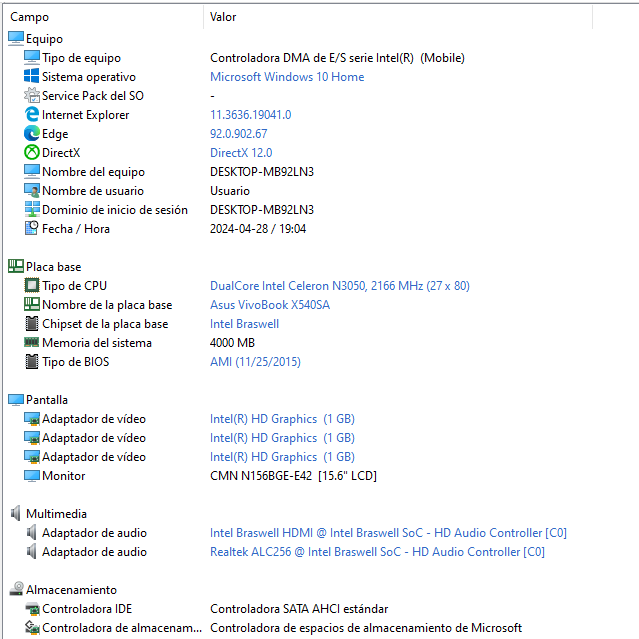The height and width of the screenshot is (639, 639).
Task: Select the Equipo group row
Action: pyautogui.click(x=44, y=39)
